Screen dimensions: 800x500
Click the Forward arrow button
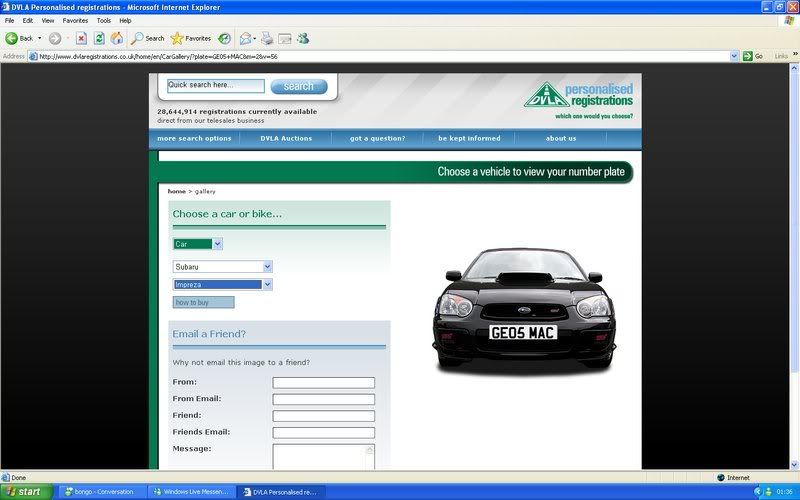coord(55,38)
